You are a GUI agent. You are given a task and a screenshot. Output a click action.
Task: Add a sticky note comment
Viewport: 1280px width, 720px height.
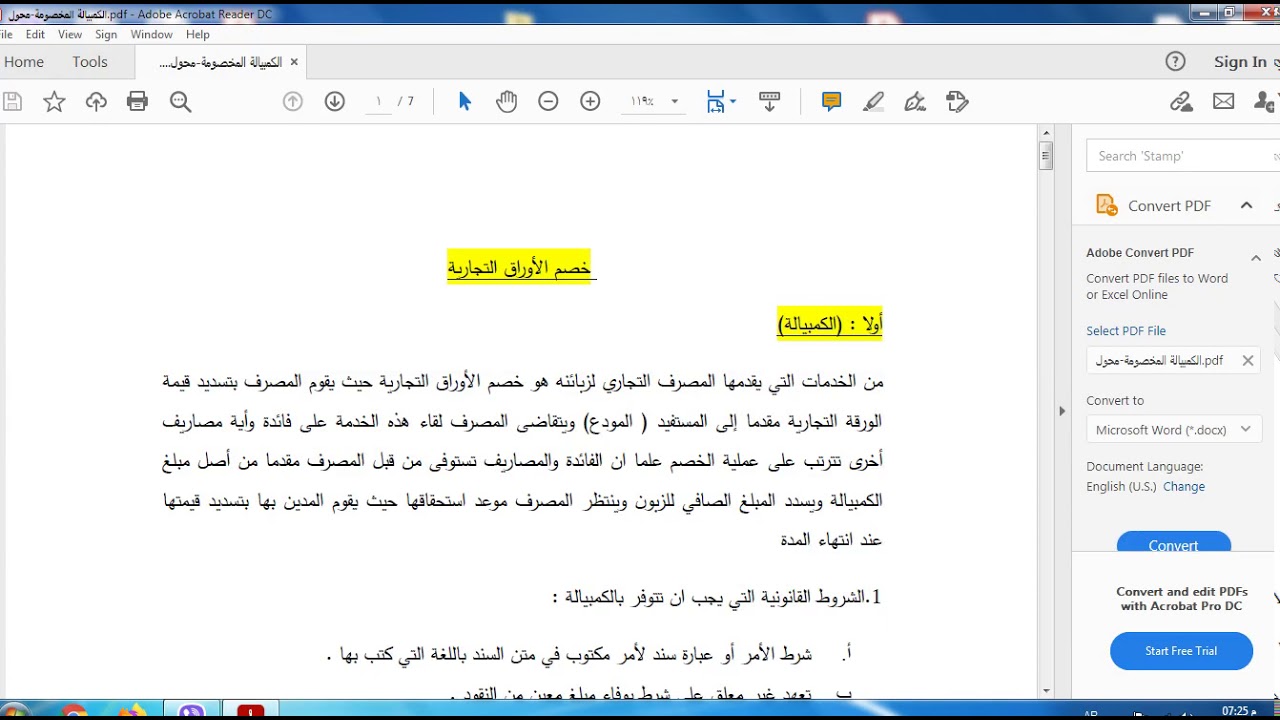coord(831,101)
